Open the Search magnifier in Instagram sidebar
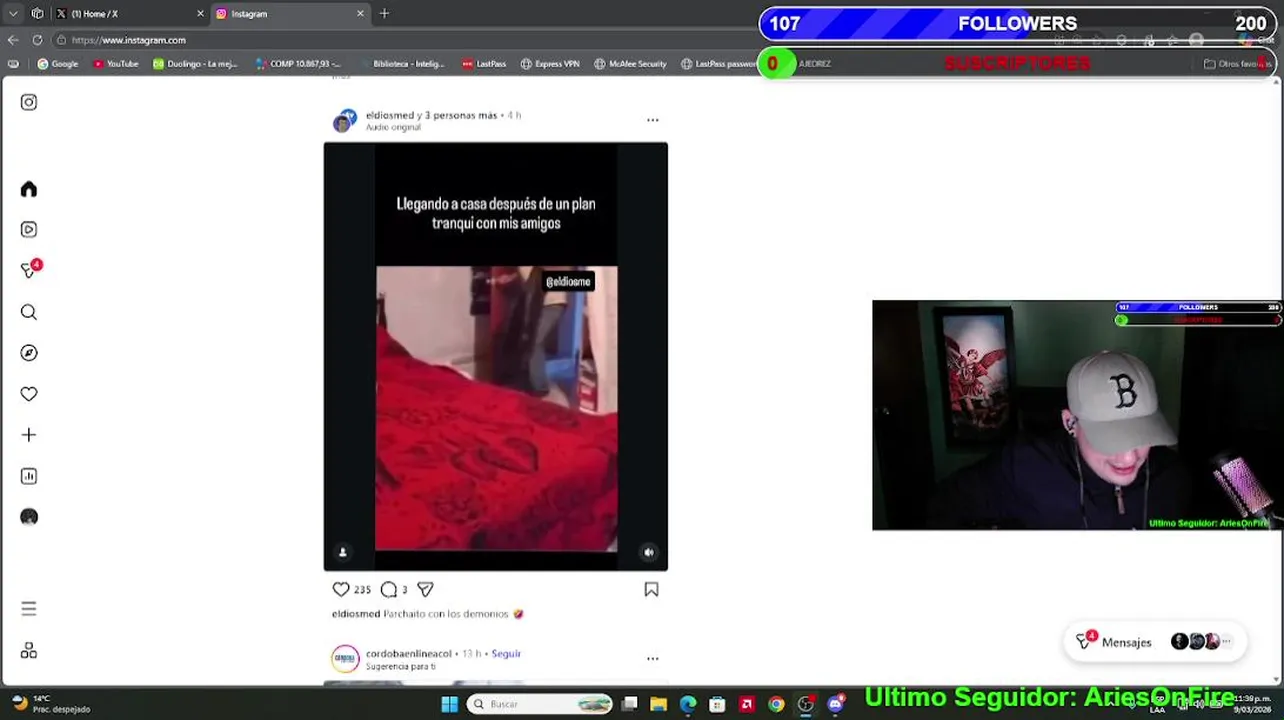 click(x=29, y=312)
